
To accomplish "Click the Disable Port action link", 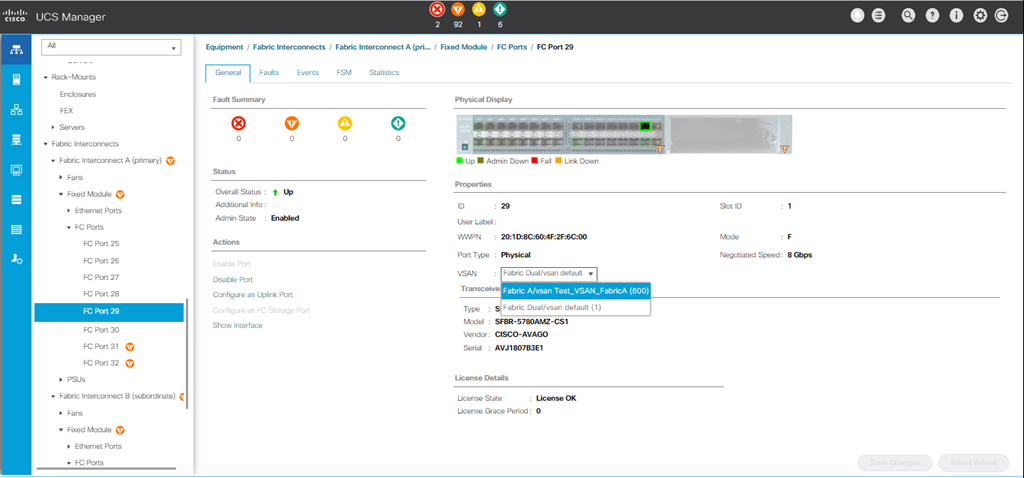I will coord(232,279).
